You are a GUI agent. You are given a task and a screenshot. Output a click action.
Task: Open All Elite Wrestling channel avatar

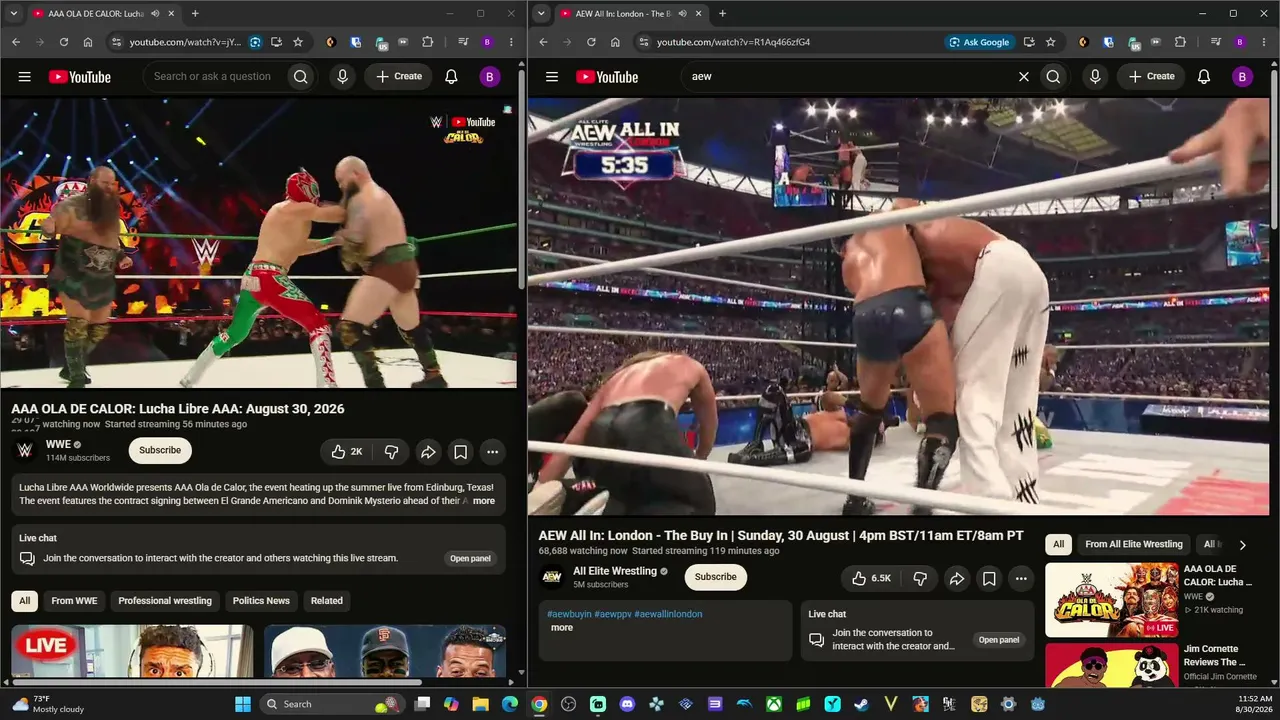[552, 577]
